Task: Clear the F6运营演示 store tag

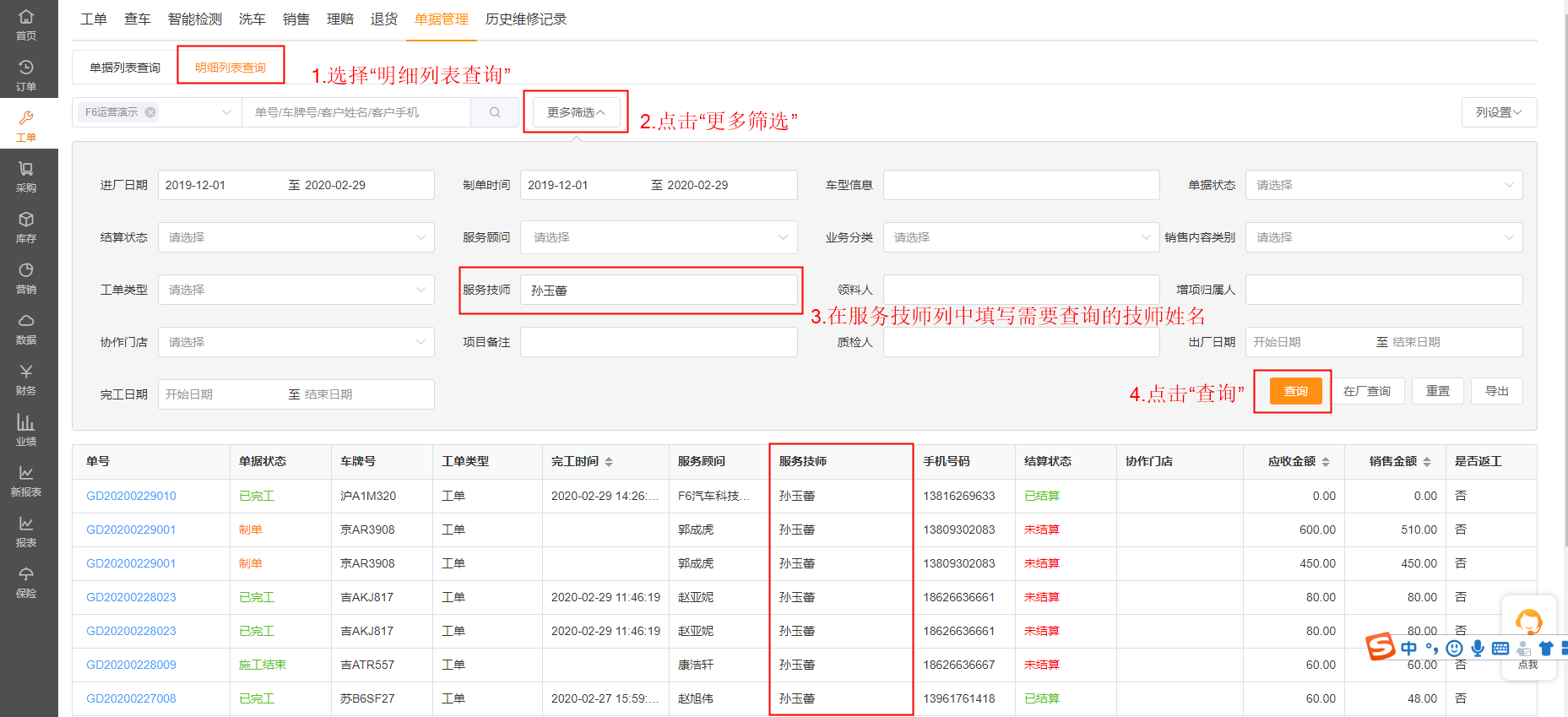Action: click(x=150, y=112)
